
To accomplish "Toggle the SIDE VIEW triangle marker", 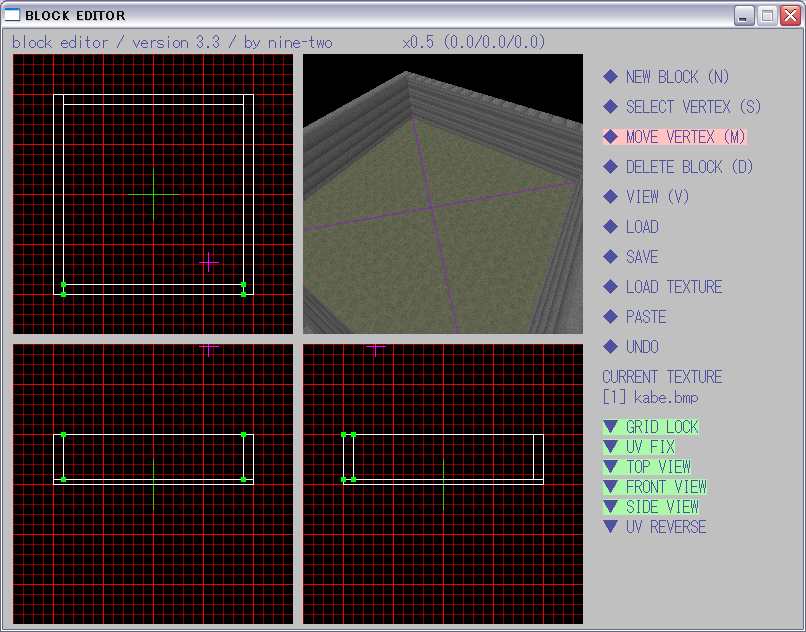I will 610,507.
